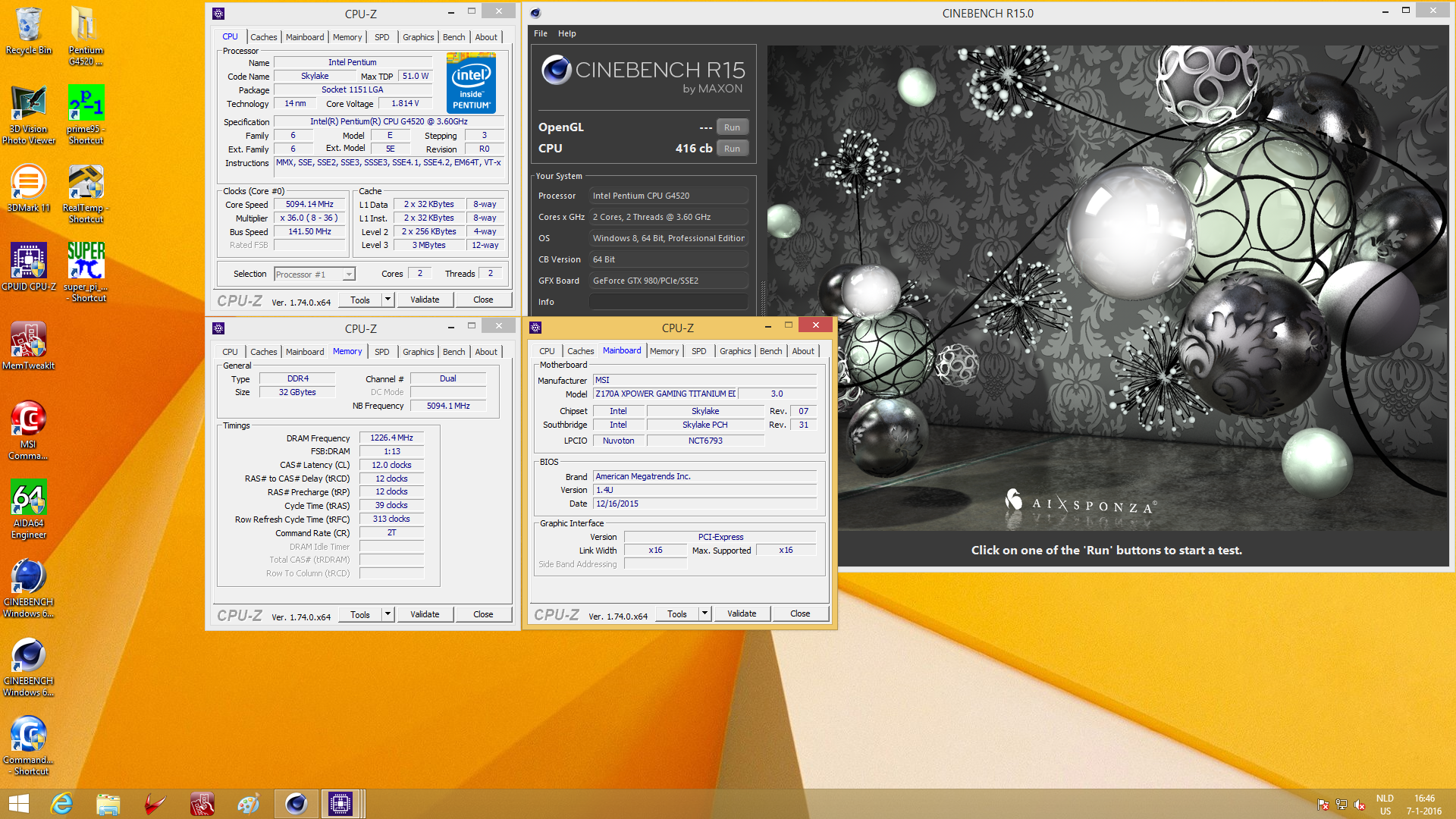Open Command shortcut desktop icon

coord(29,745)
